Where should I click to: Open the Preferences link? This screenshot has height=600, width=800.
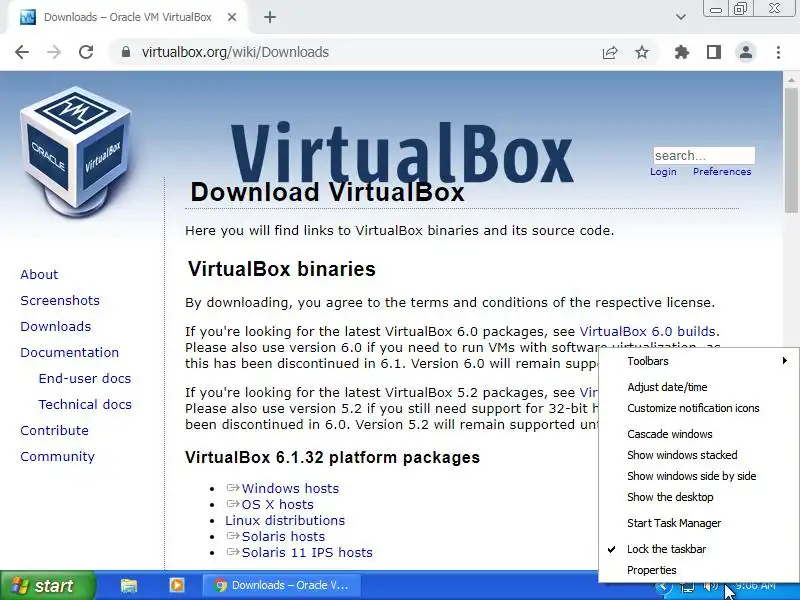coord(722,171)
